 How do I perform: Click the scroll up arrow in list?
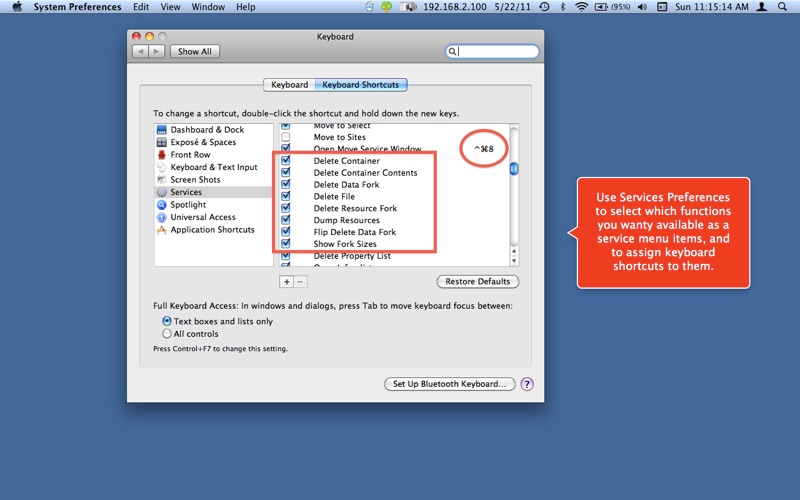point(514,251)
